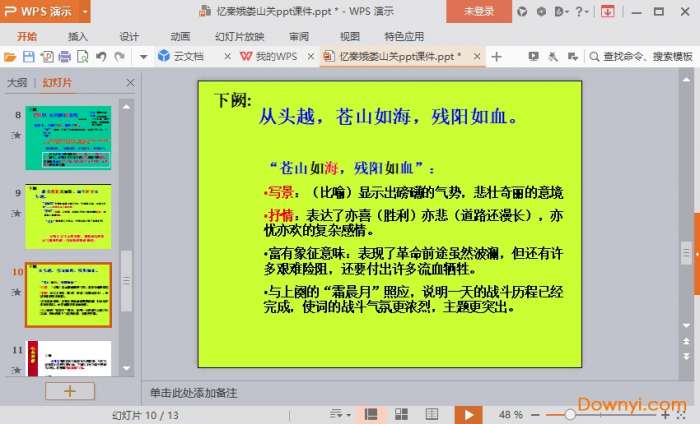700x424 pixels.
Task: Open the 特色应用 ribbon tab
Action: coord(404,36)
